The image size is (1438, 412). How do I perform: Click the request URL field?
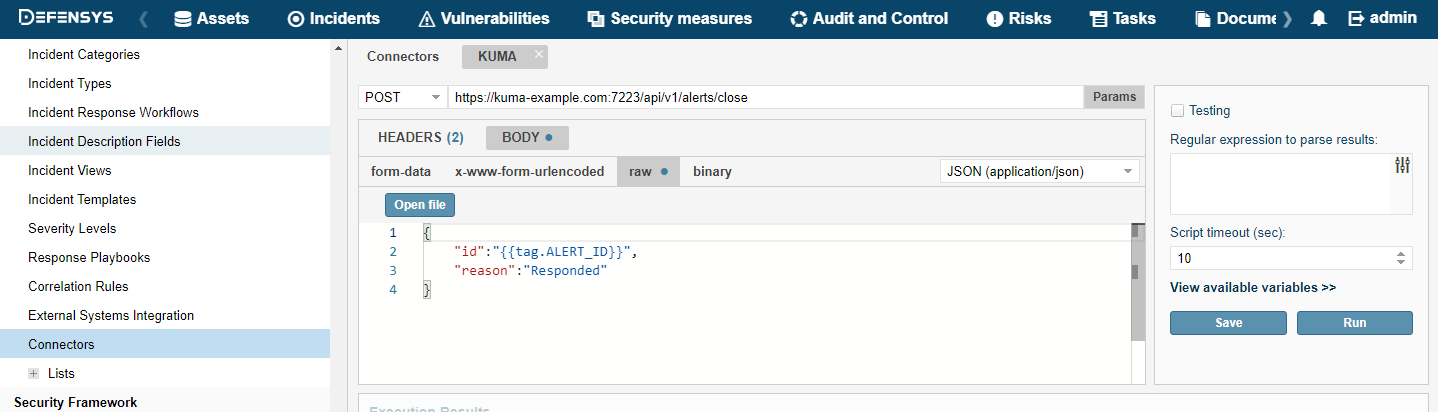point(764,97)
